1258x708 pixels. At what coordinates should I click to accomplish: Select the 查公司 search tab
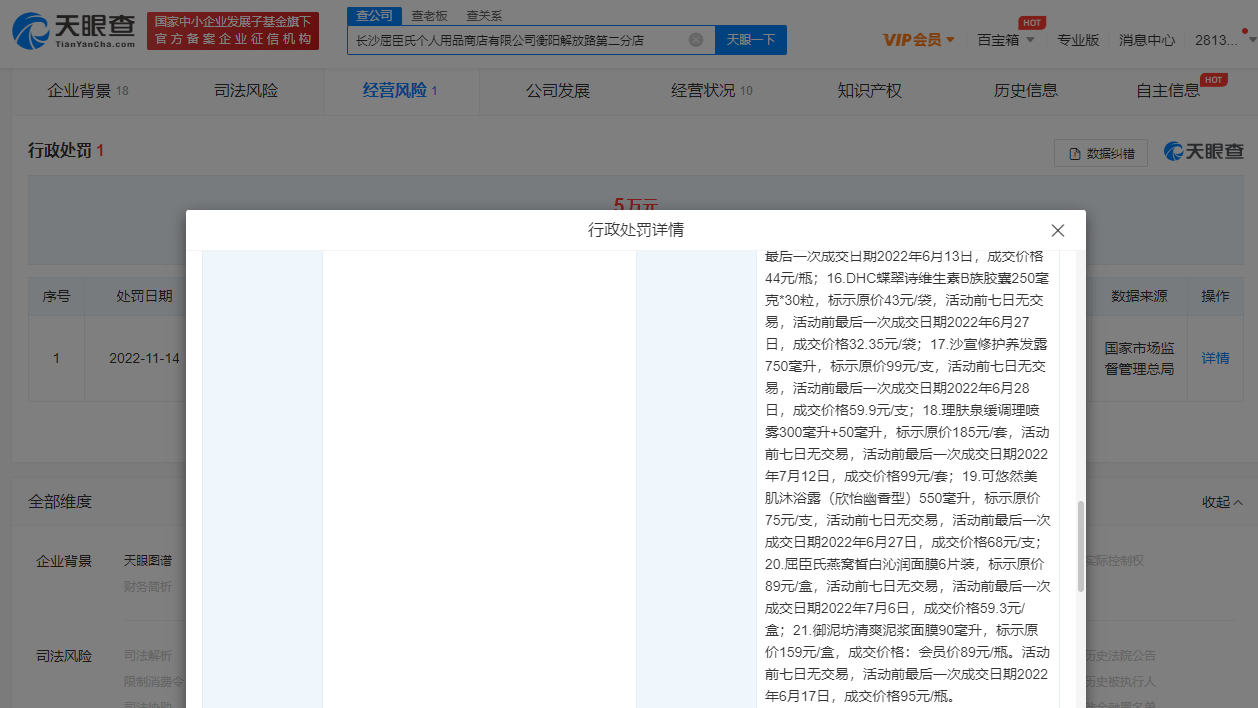375,16
